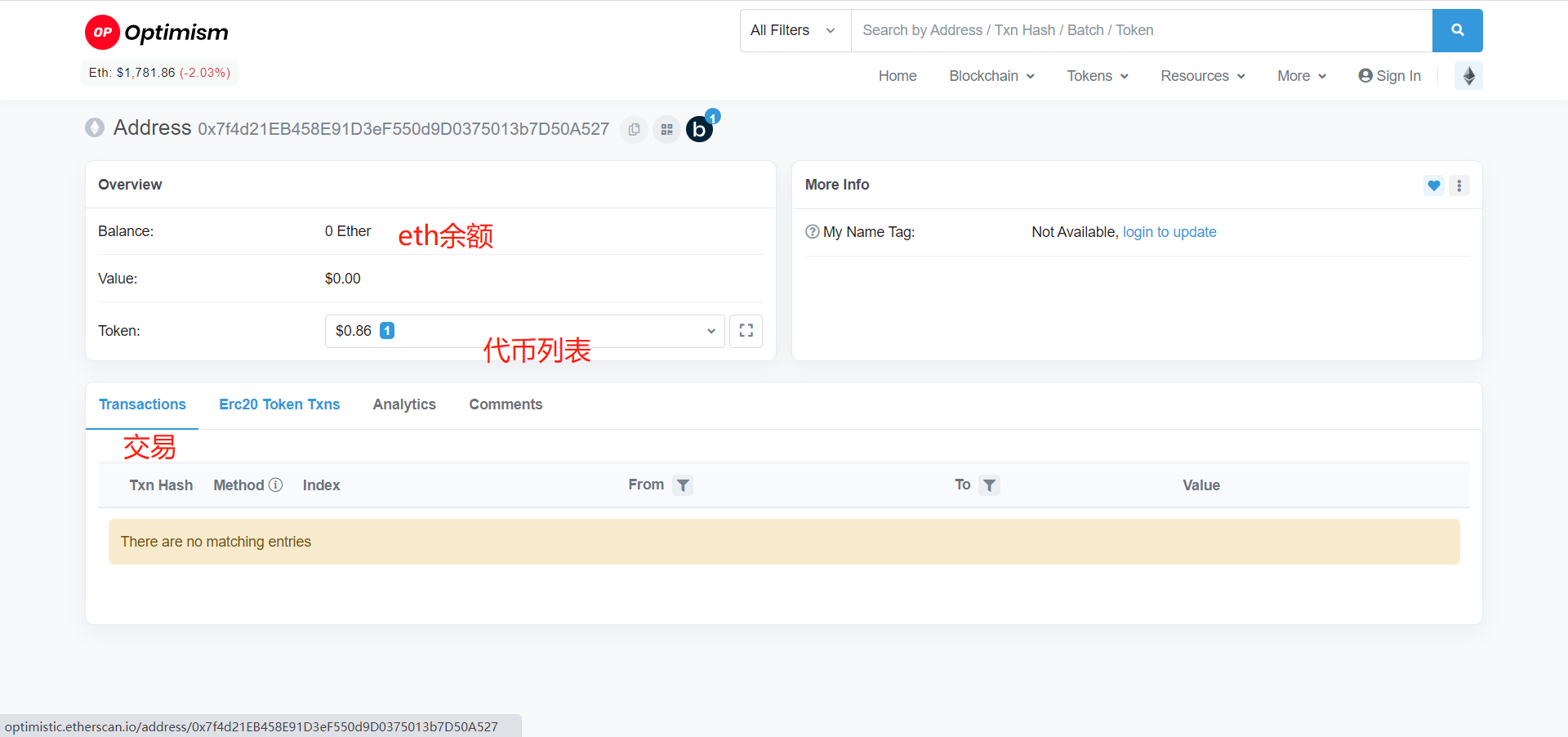1568x737 pixels.
Task: Expand token holdings with the fullscreen icon
Action: (746, 331)
